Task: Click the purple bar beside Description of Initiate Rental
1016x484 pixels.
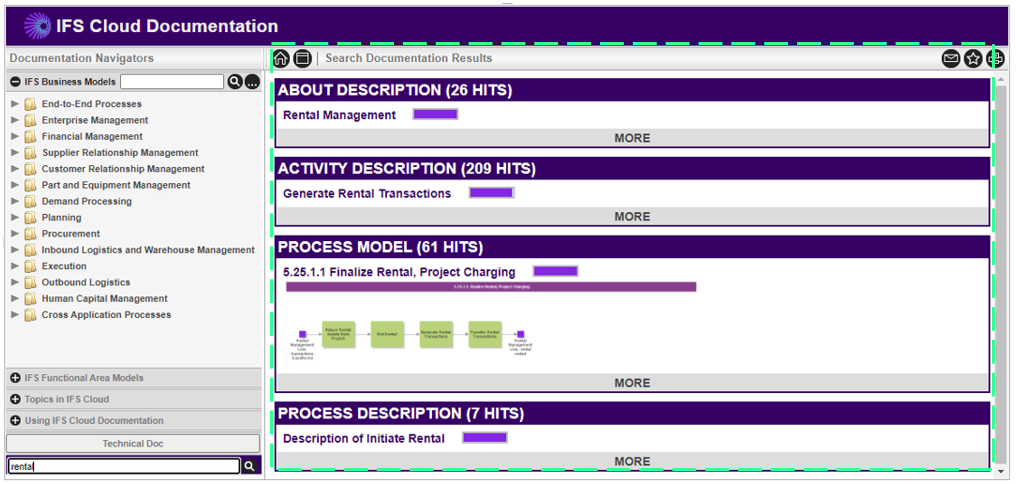Action: [x=485, y=438]
